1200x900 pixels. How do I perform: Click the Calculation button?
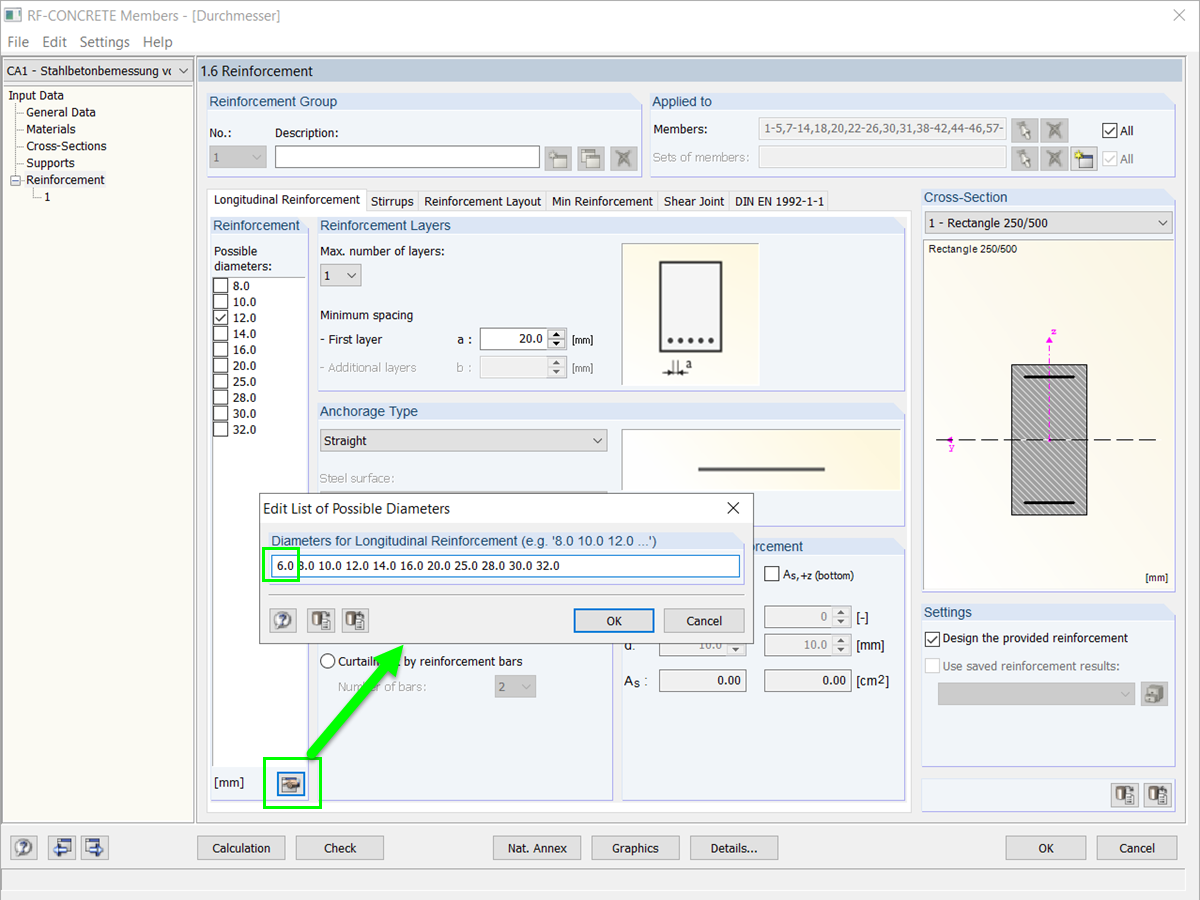tap(241, 848)
